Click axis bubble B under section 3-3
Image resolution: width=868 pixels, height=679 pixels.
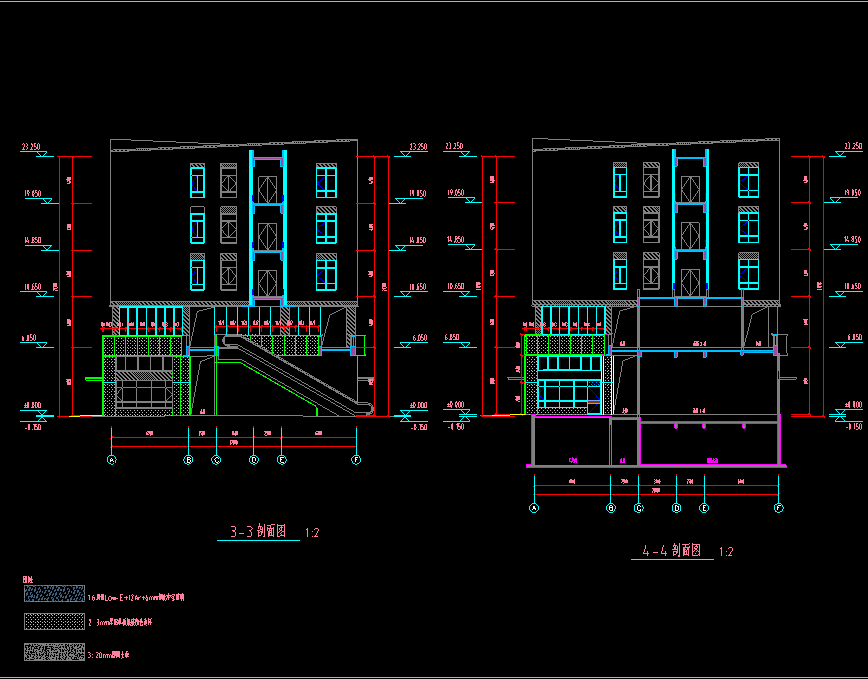coord(188,460)
